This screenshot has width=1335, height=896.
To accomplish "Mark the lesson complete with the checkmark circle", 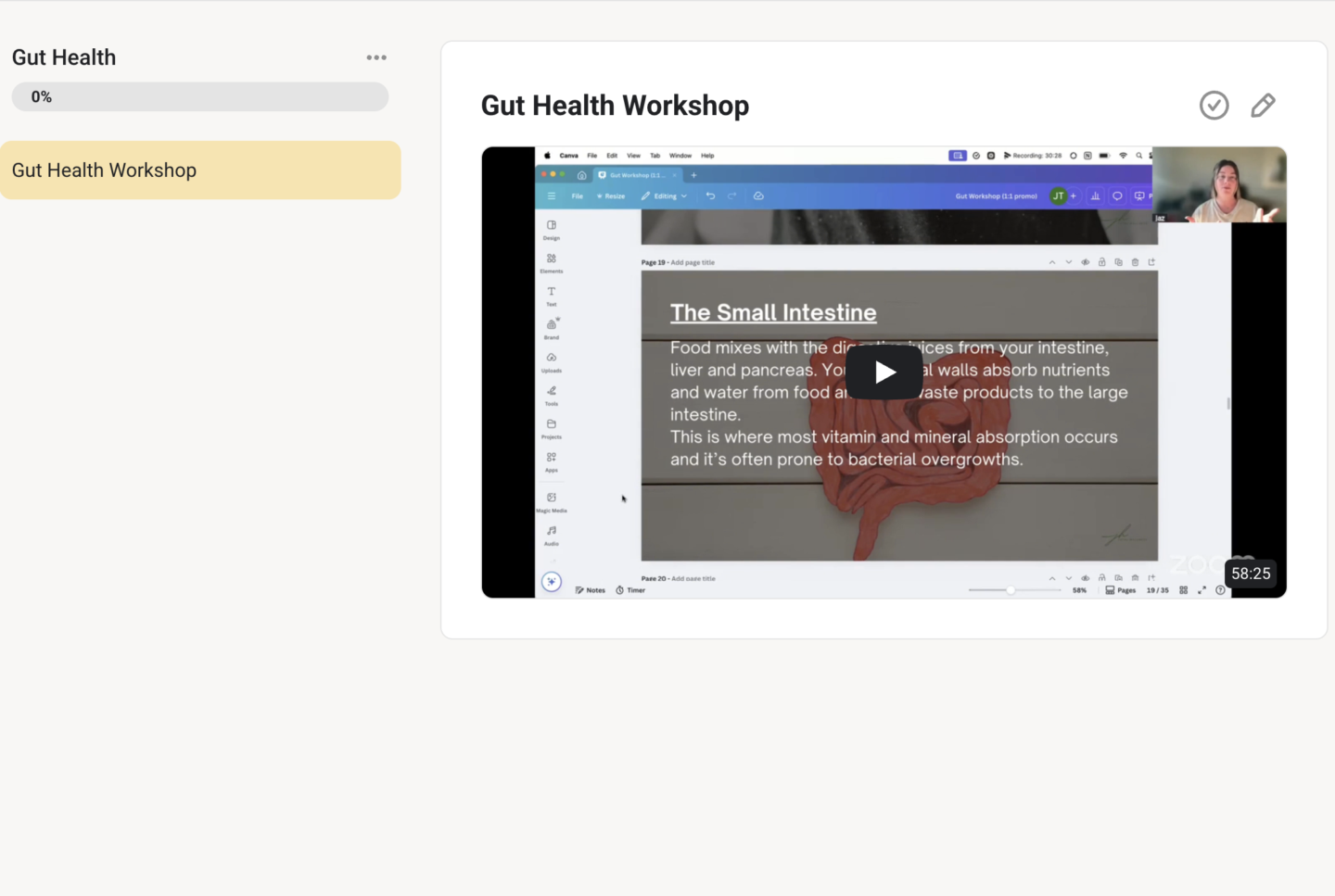I will [x=1214, y=106].
